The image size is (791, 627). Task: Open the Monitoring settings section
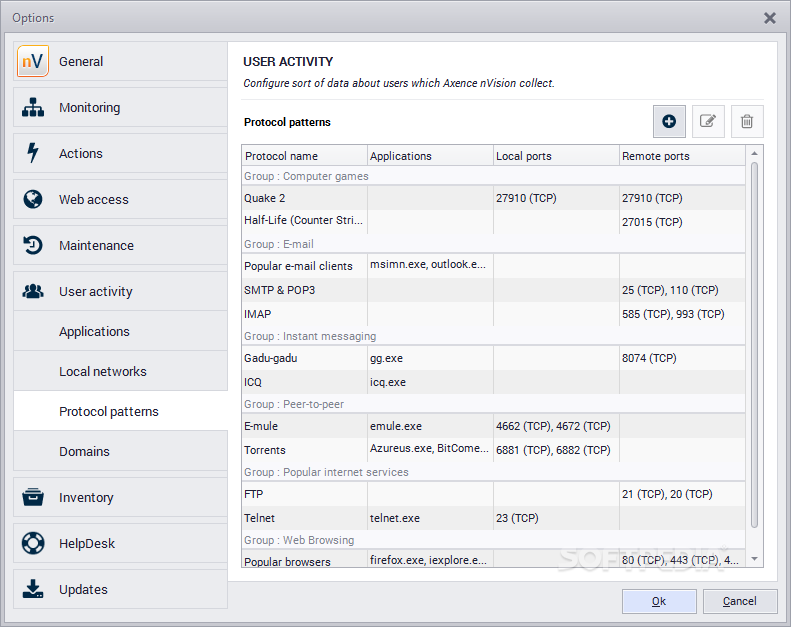pyautogui.click(x=121, y=107)
